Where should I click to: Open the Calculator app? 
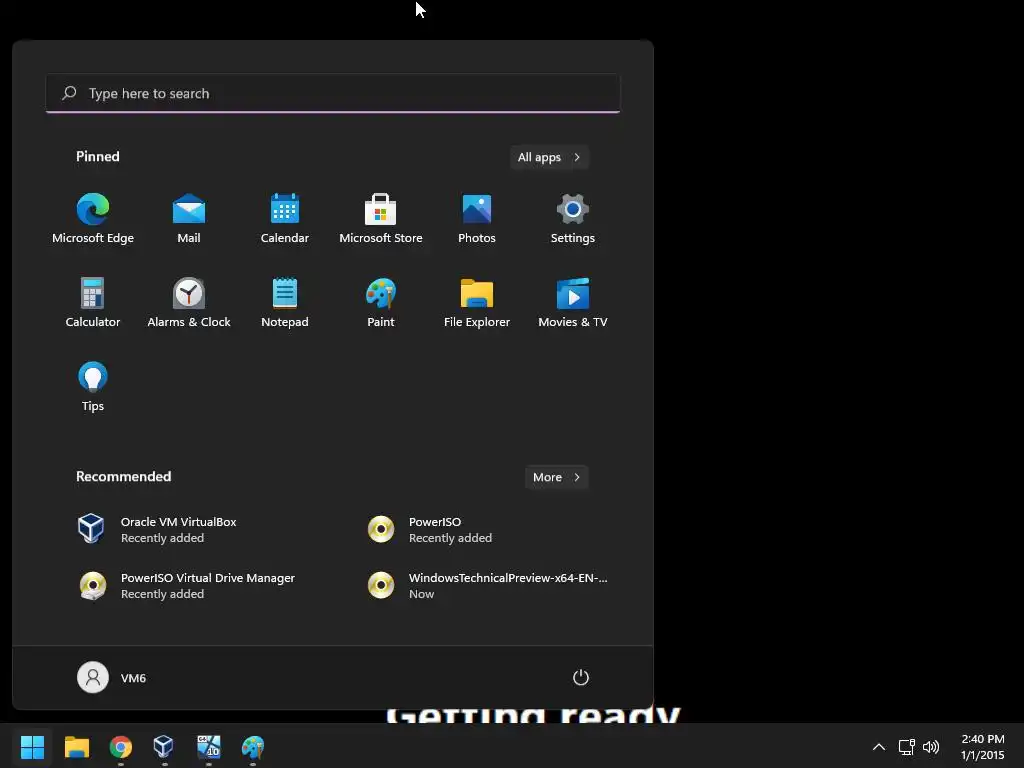click(x=93, y=302)
